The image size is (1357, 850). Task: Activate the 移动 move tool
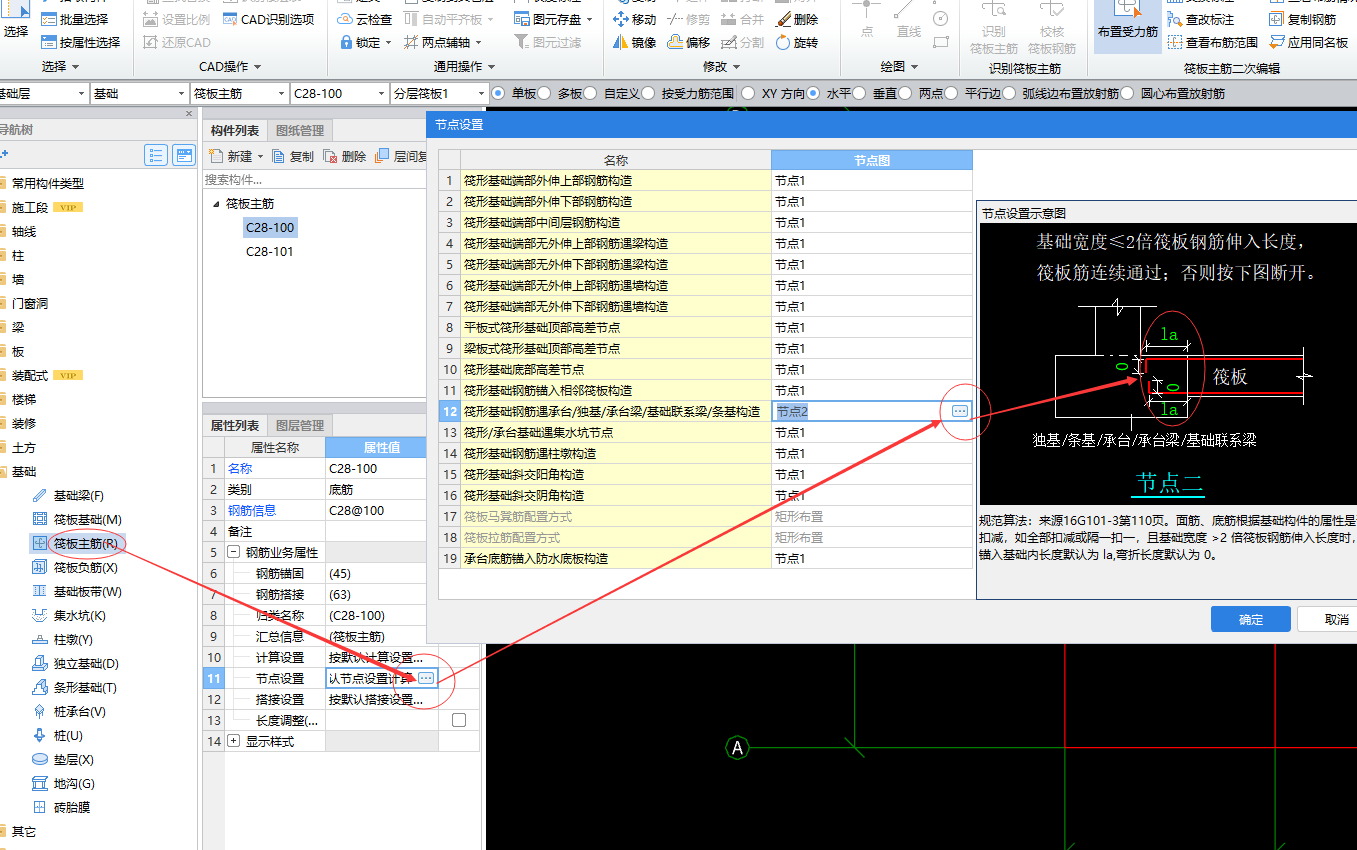click(x=634, y=19)
